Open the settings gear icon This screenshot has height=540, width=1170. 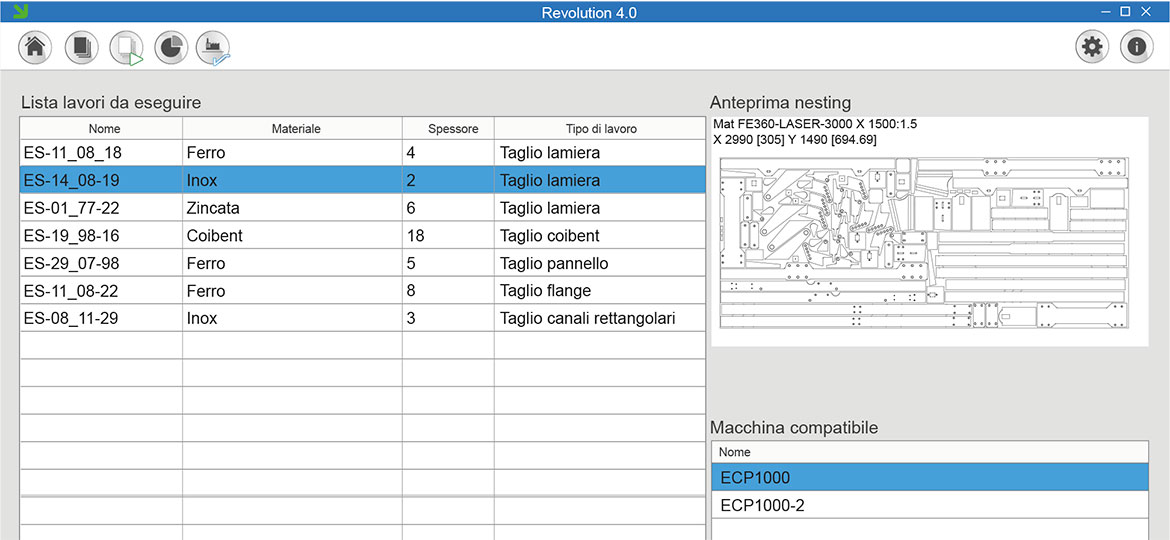[1092, 48]
